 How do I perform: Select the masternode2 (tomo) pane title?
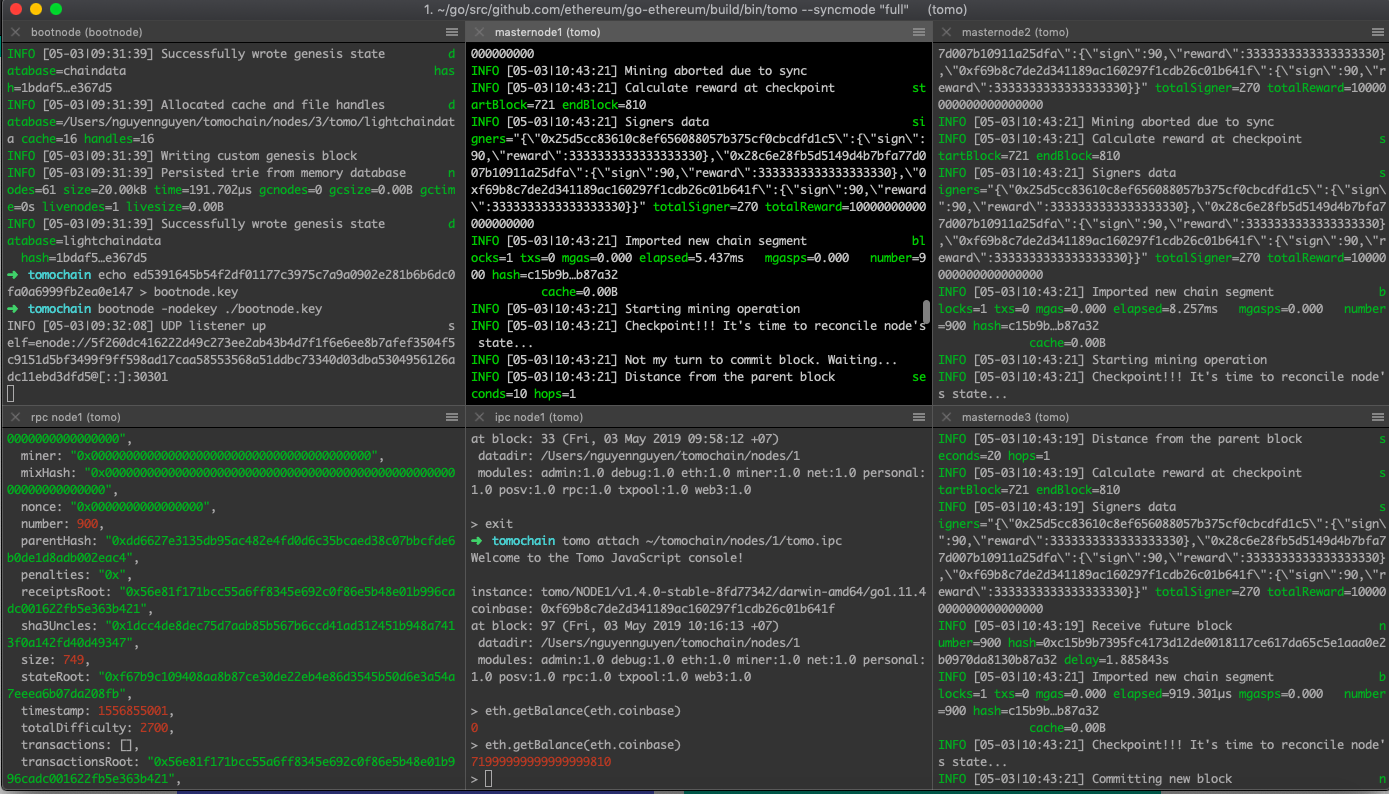click(1014, 33)
